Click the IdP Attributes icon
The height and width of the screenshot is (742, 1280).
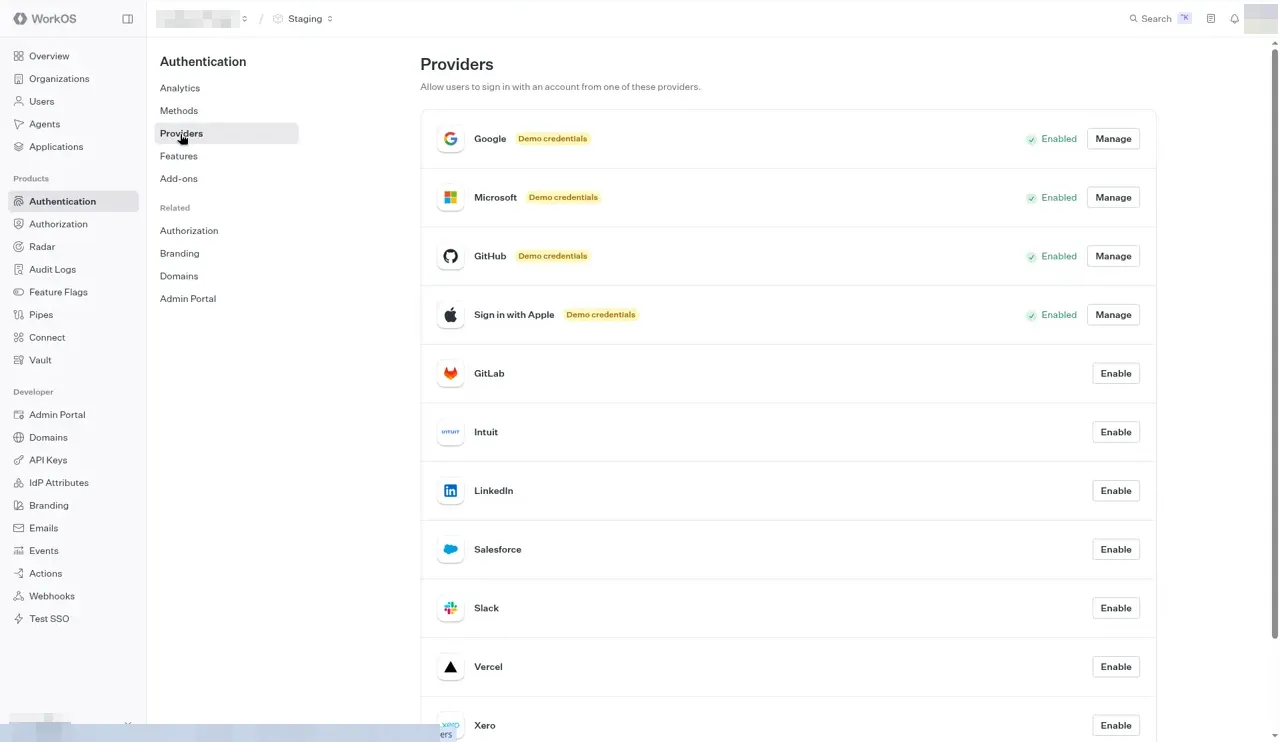pyautogui.click(x=19, y=483)
